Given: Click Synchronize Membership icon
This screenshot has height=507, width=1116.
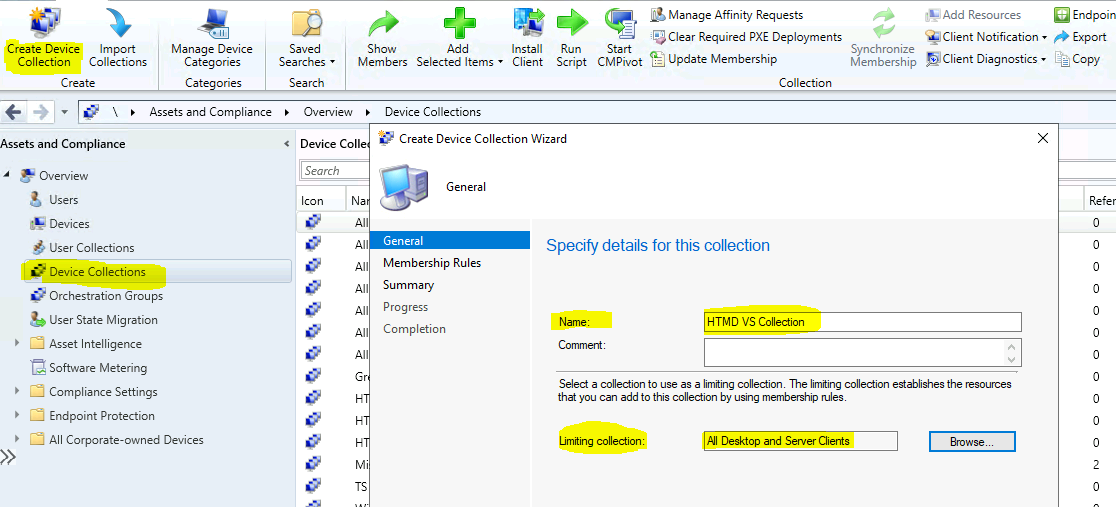Looking at the screenshot, I should tap(883, 22).
